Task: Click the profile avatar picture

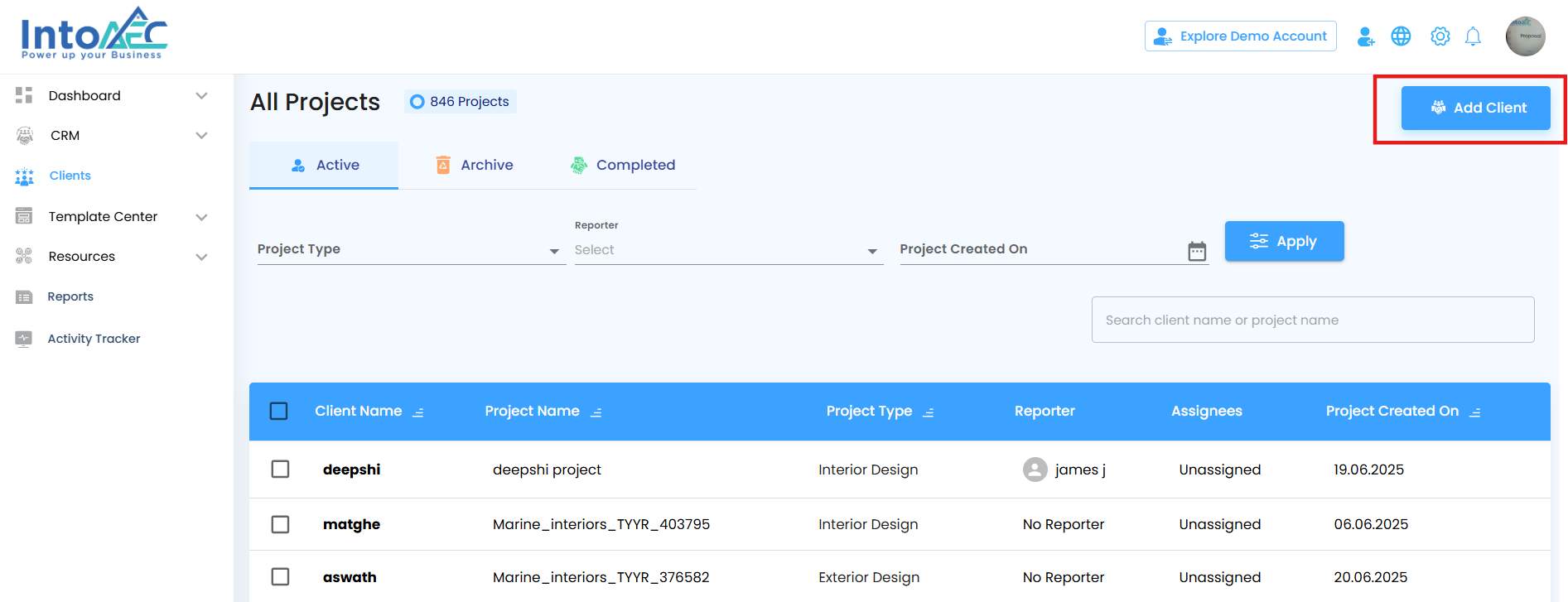Action: point(1525,36)
